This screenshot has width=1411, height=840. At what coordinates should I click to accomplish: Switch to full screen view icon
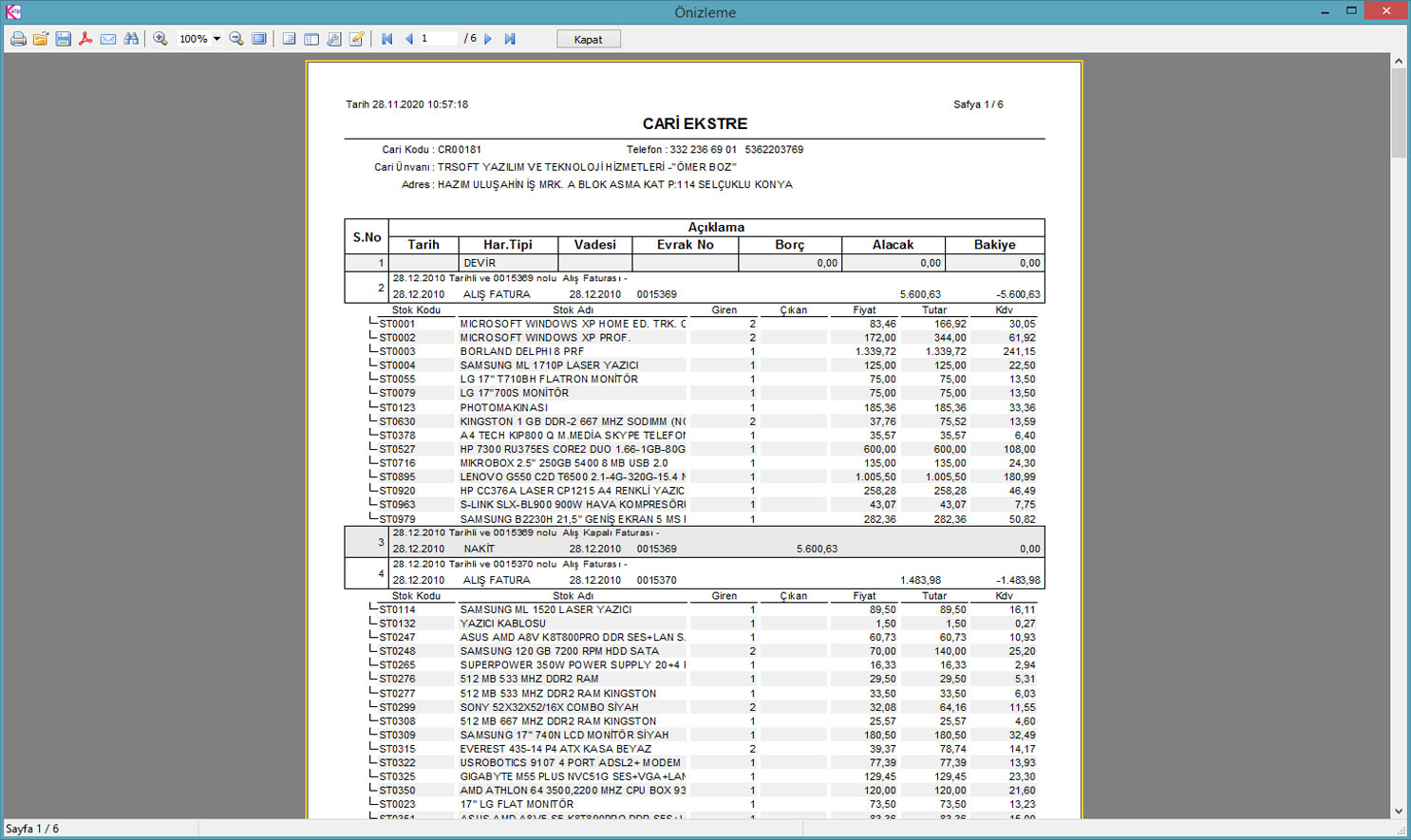click(259, 39)
